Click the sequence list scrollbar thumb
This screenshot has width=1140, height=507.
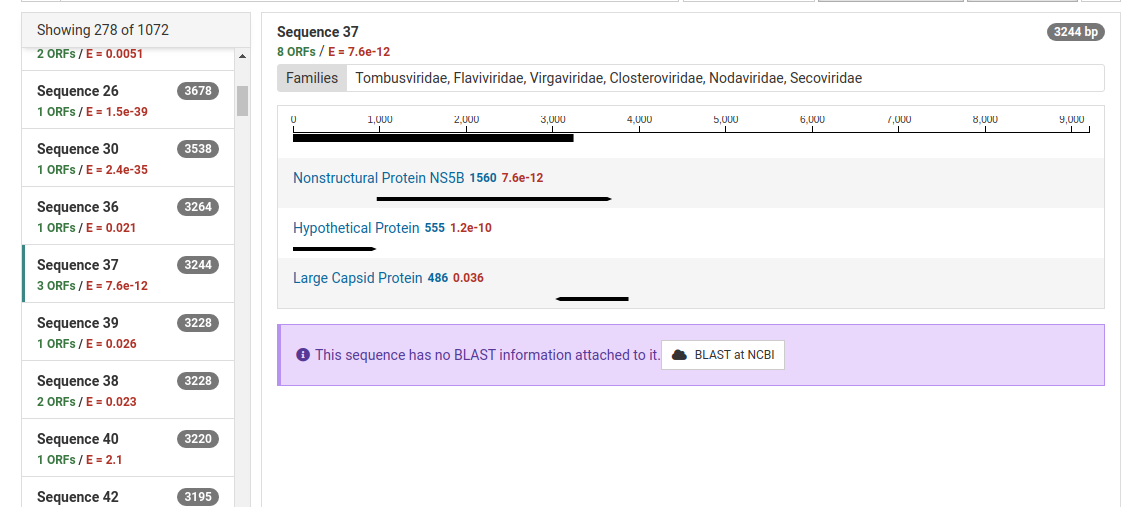pos(242,100)
